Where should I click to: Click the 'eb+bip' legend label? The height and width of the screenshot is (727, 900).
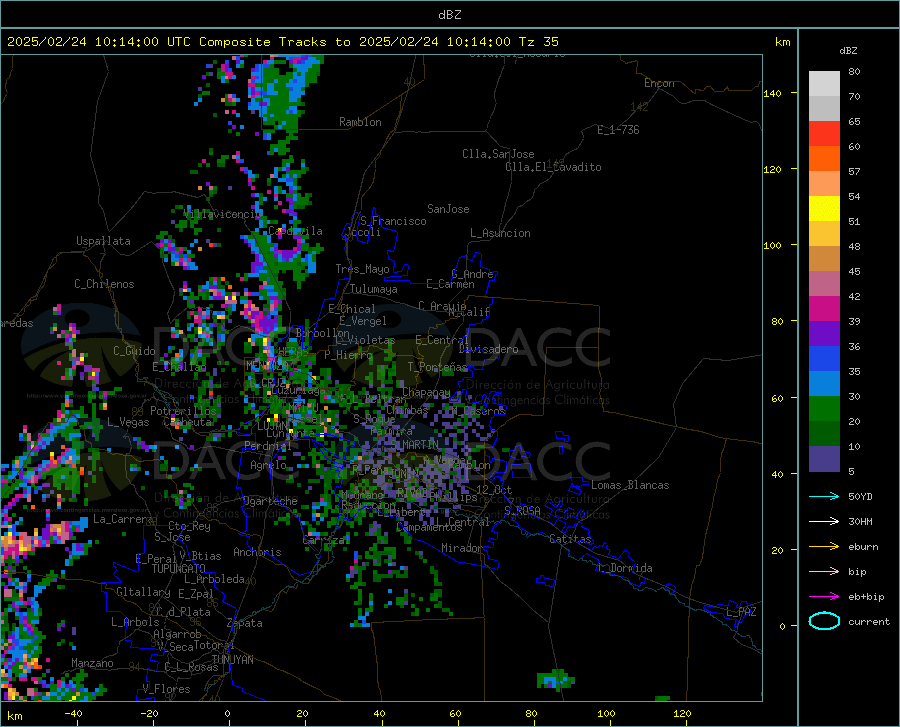click(866, 597)
